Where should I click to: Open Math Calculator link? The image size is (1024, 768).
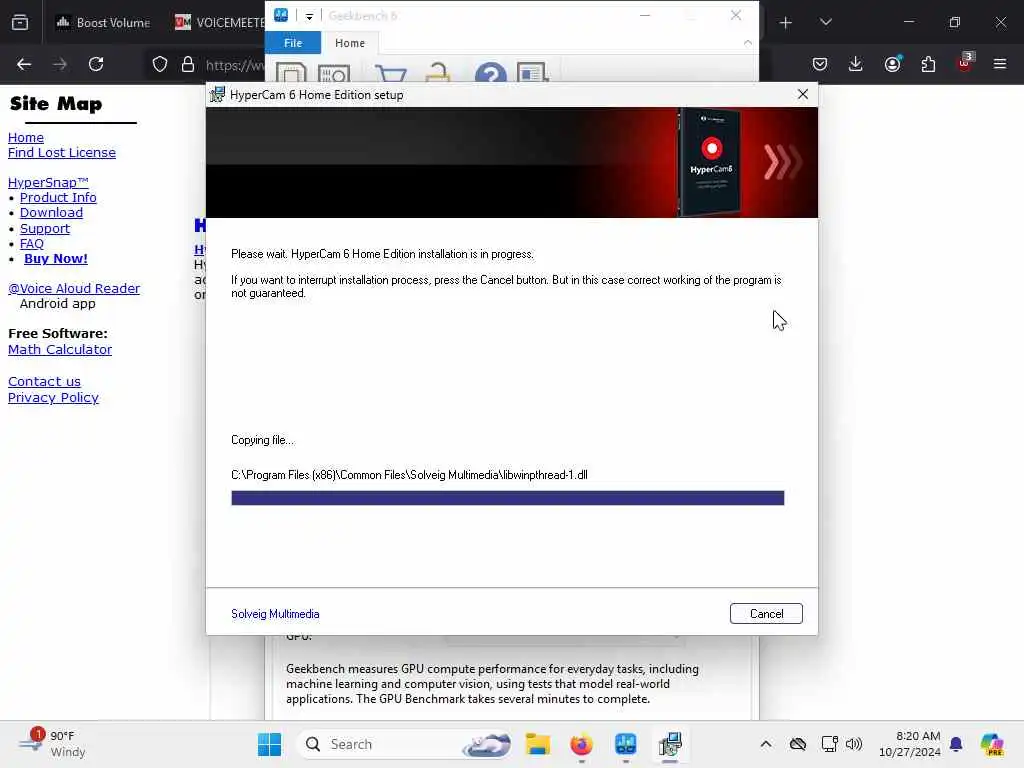click(60, 349)
